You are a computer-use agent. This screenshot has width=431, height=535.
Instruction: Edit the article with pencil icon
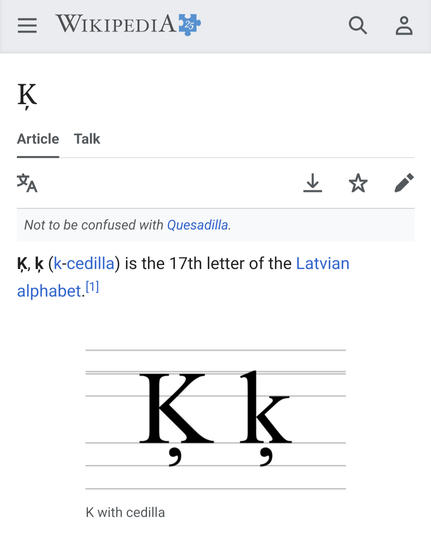point(404,183)
